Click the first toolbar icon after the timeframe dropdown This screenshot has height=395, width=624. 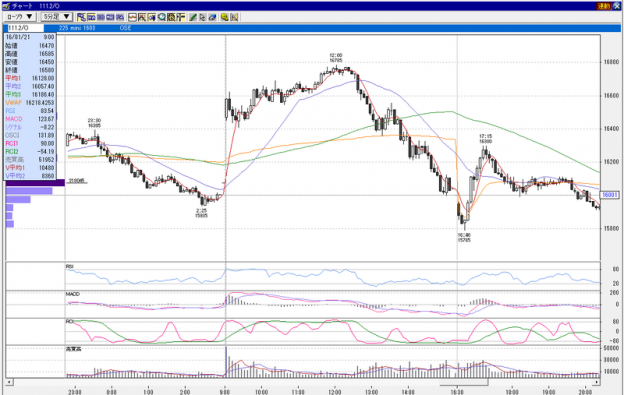[82, 17]
